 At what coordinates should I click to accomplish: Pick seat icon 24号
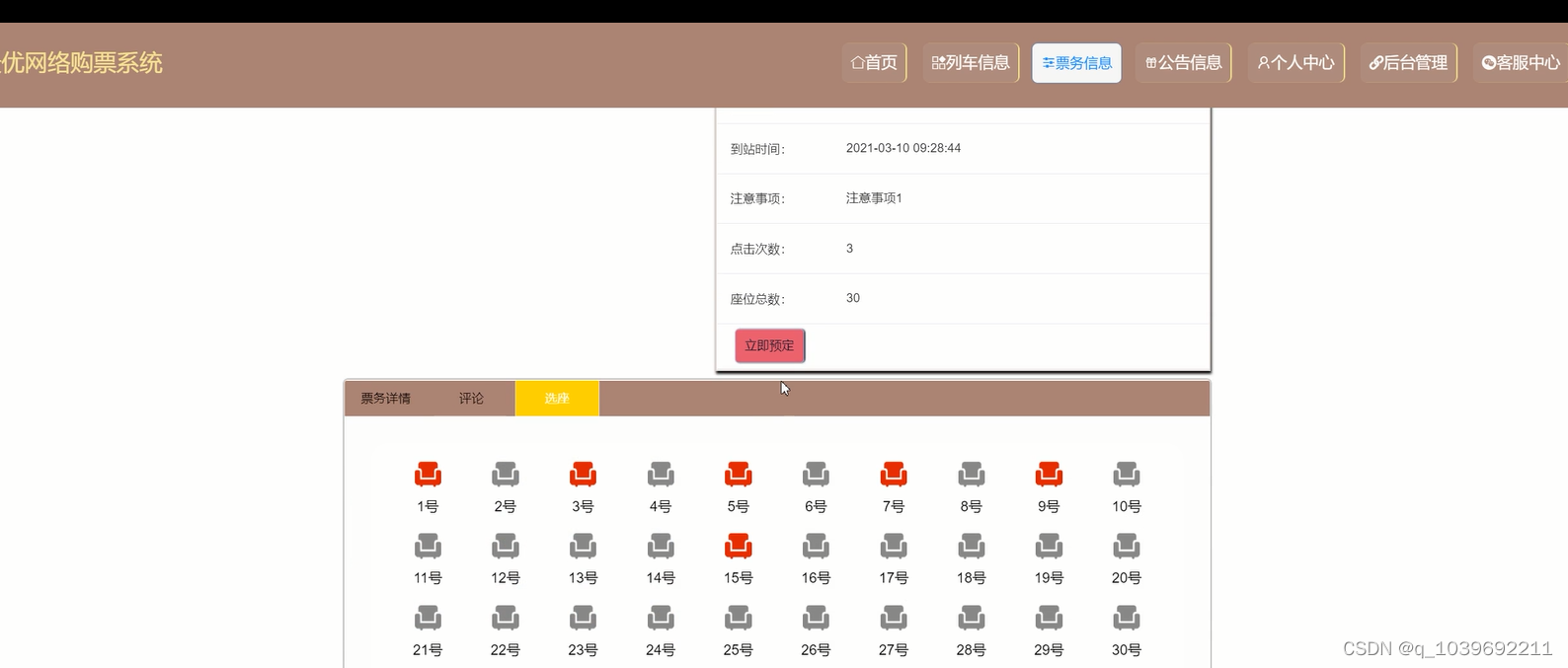(661, 618)
